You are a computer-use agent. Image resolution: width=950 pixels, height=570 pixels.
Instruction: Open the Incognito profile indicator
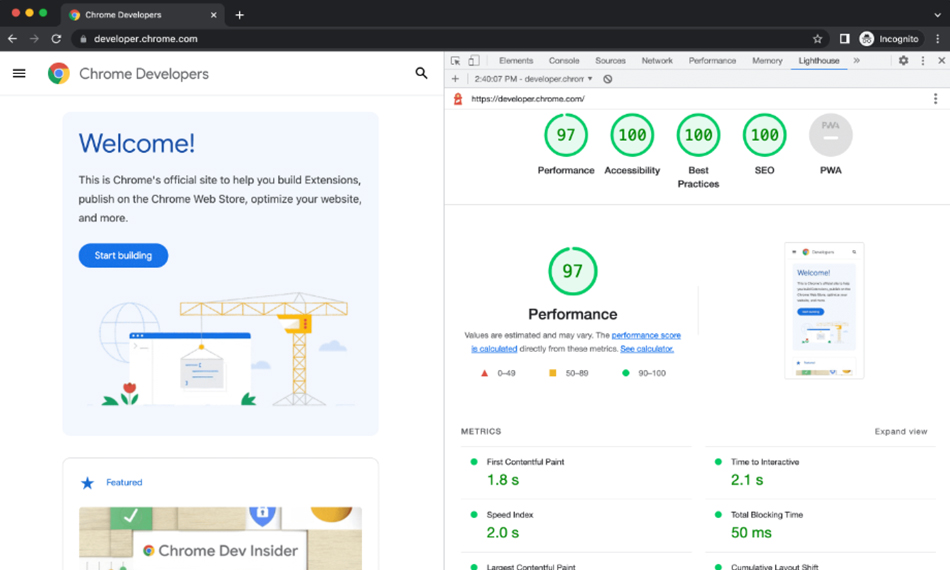889,39
